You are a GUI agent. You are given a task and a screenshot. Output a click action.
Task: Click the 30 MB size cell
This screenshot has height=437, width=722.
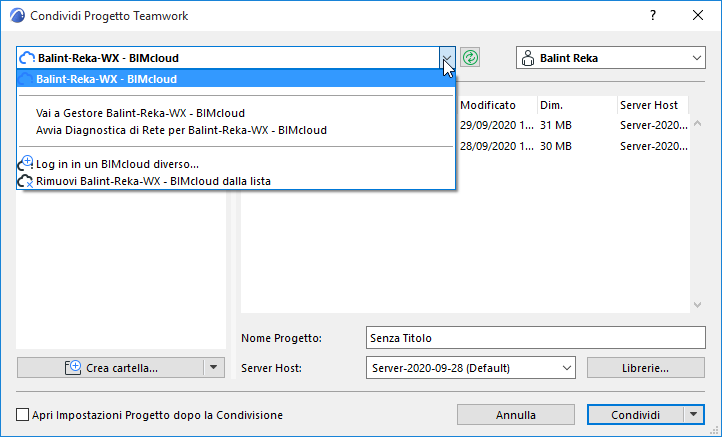click(x=556, y=146)
